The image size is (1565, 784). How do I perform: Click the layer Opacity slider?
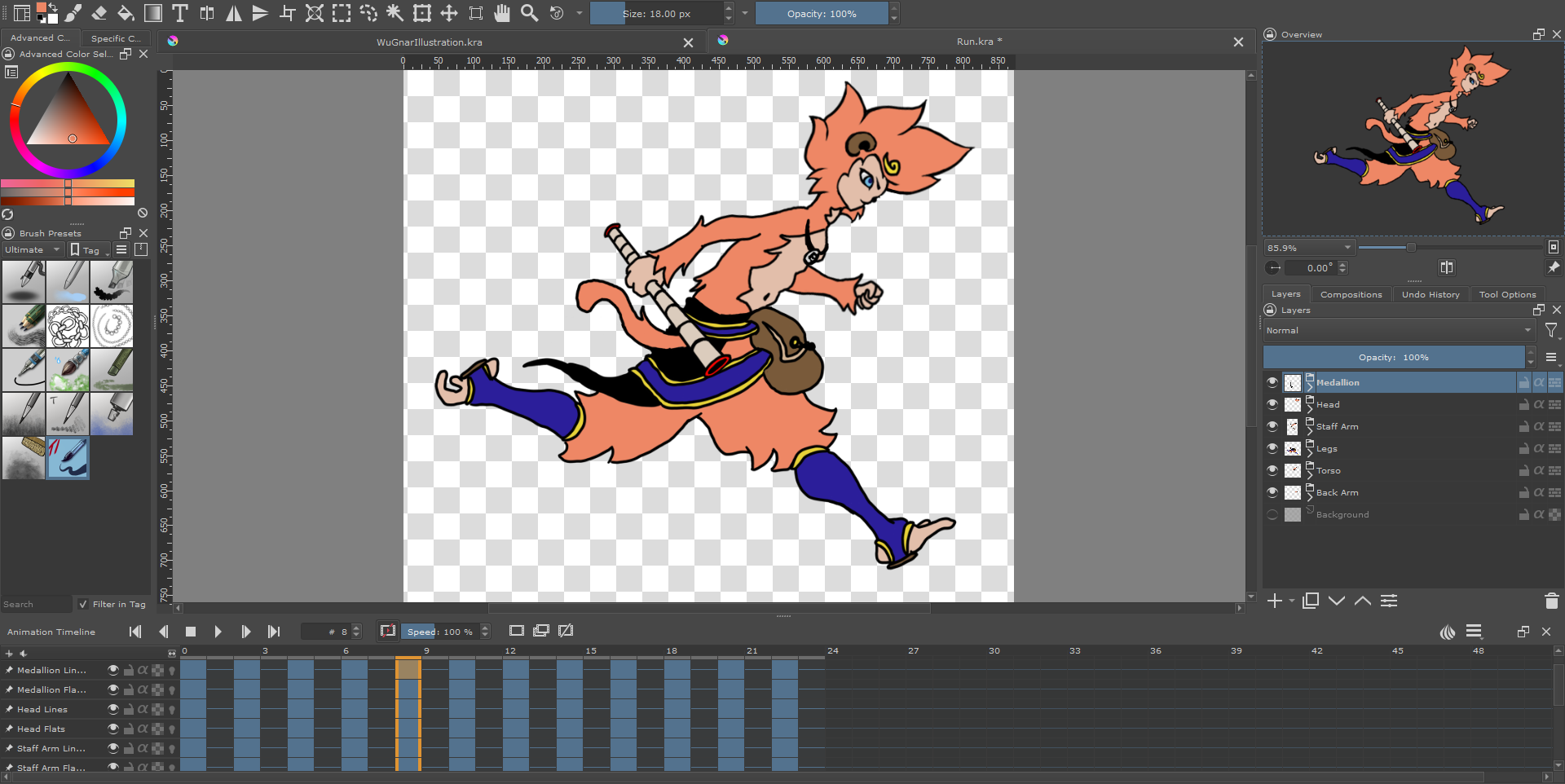(1393, 357)
